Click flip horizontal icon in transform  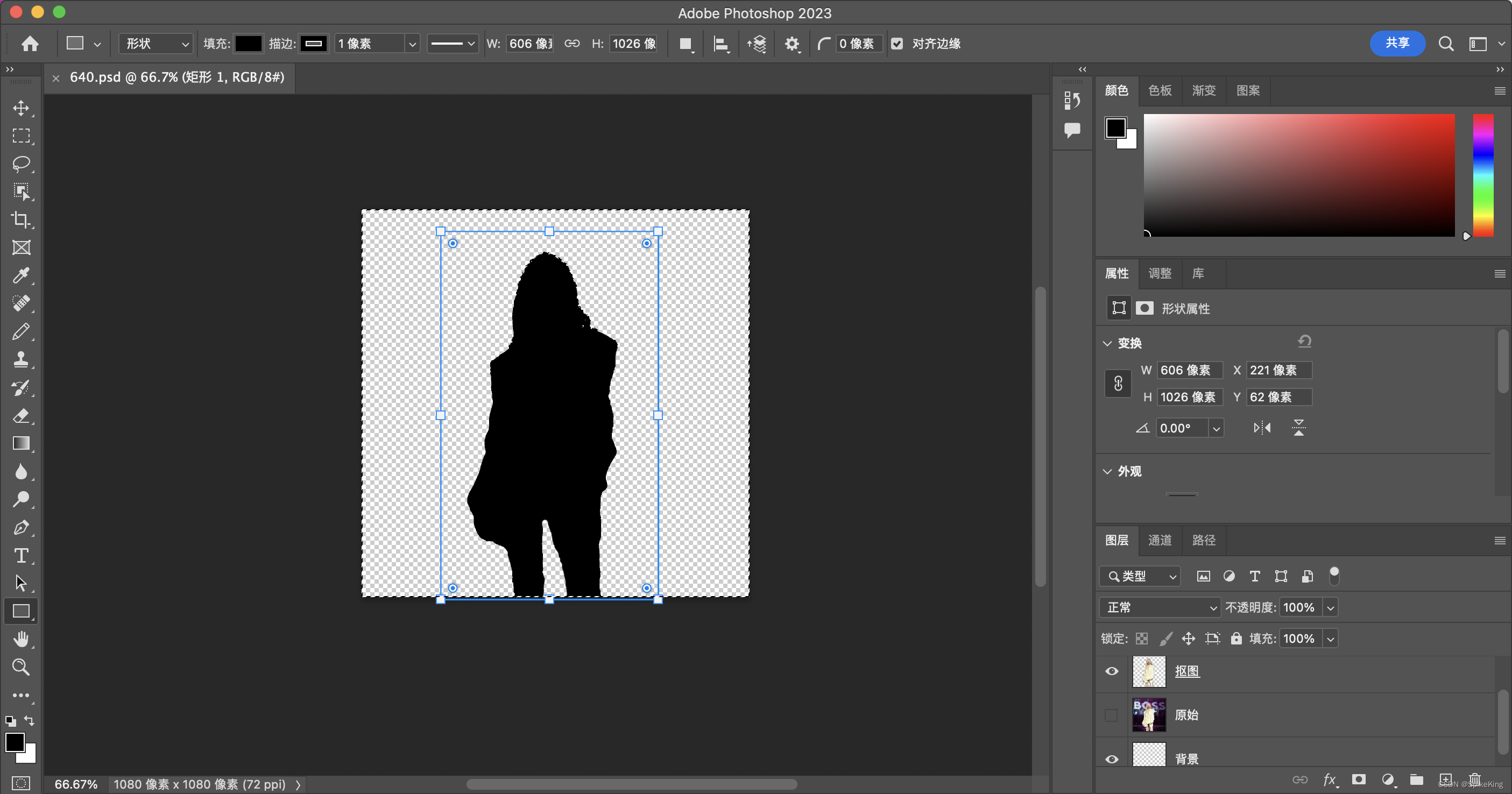click(x=1261, y=428)
